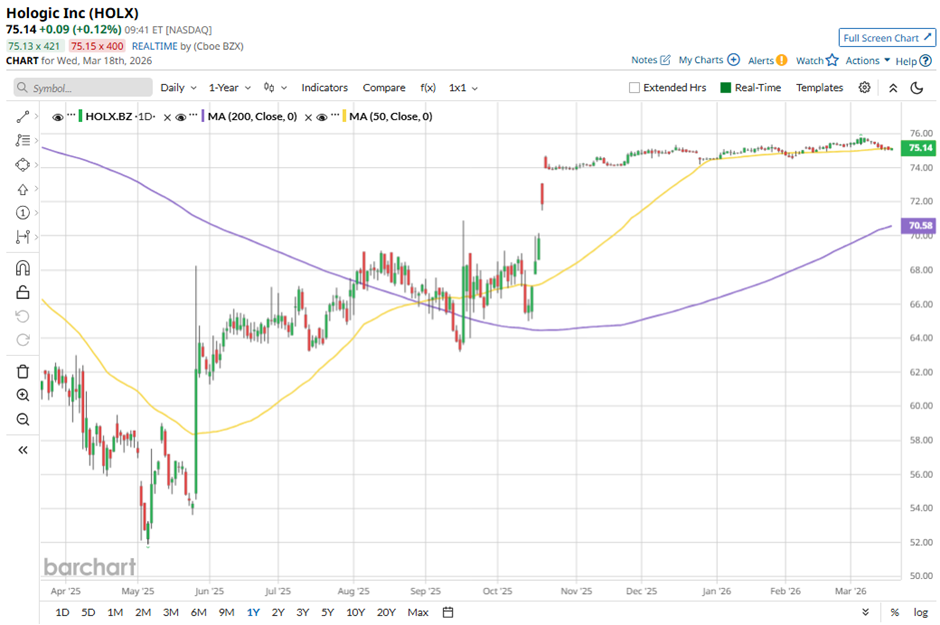Remove the HOLX.BZ series with its X
Screen dimensions: 940x625
167,117
